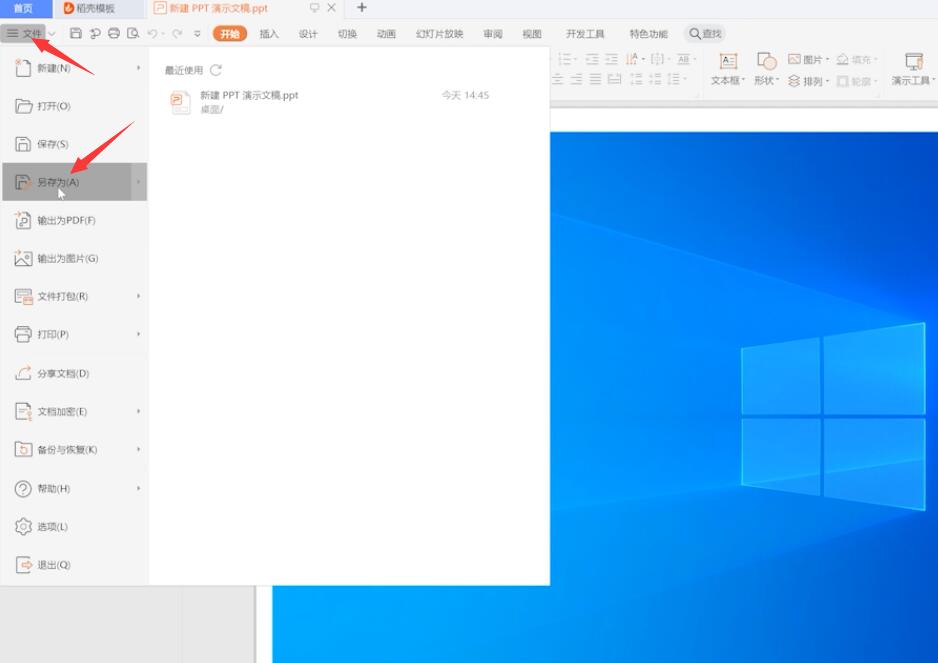938x663 pixels.
Task: Click the justify alignment icon in ribbon
Action: [595, 79]
